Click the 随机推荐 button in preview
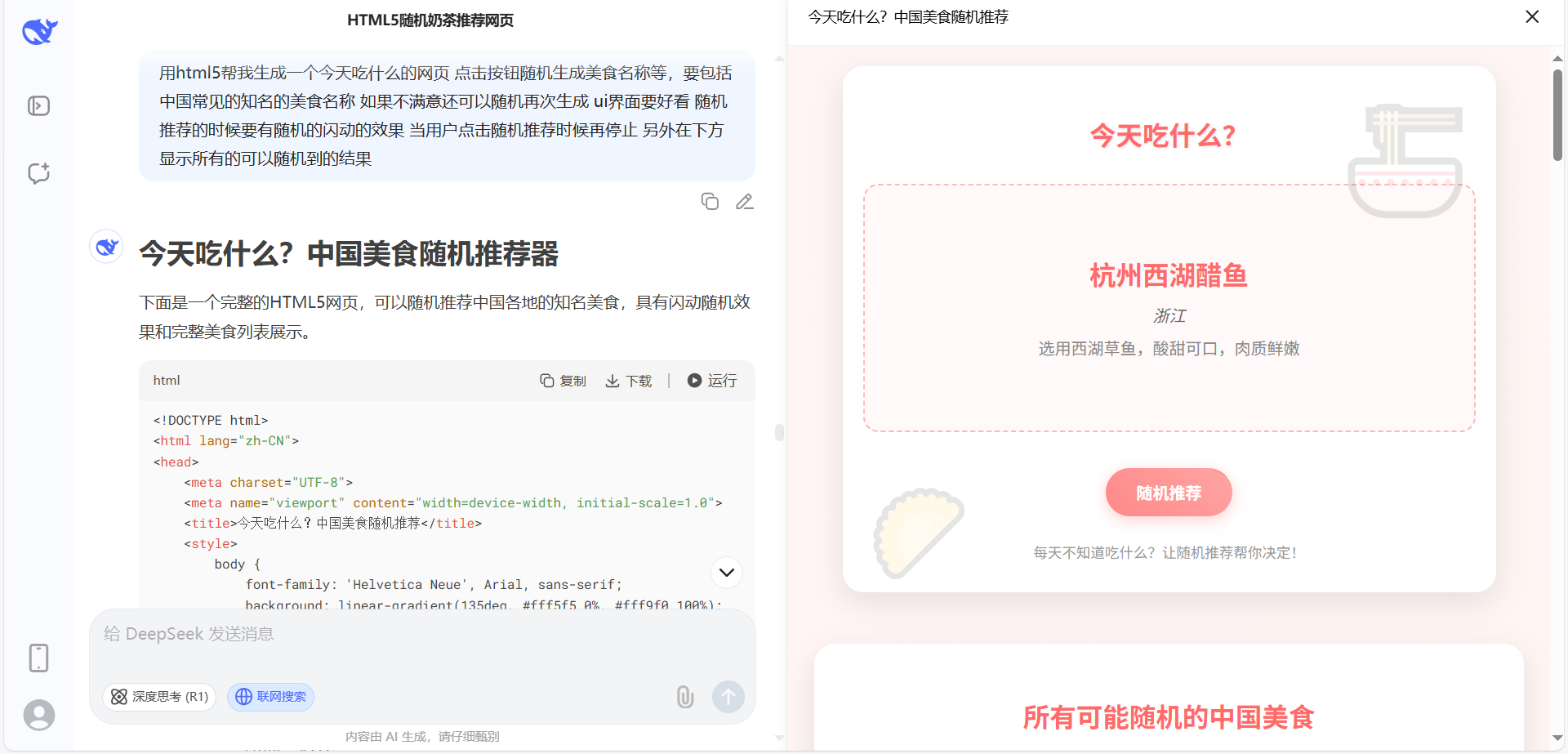The width and height of the screenshot is (1568, 754). (x=1169, y=493)
